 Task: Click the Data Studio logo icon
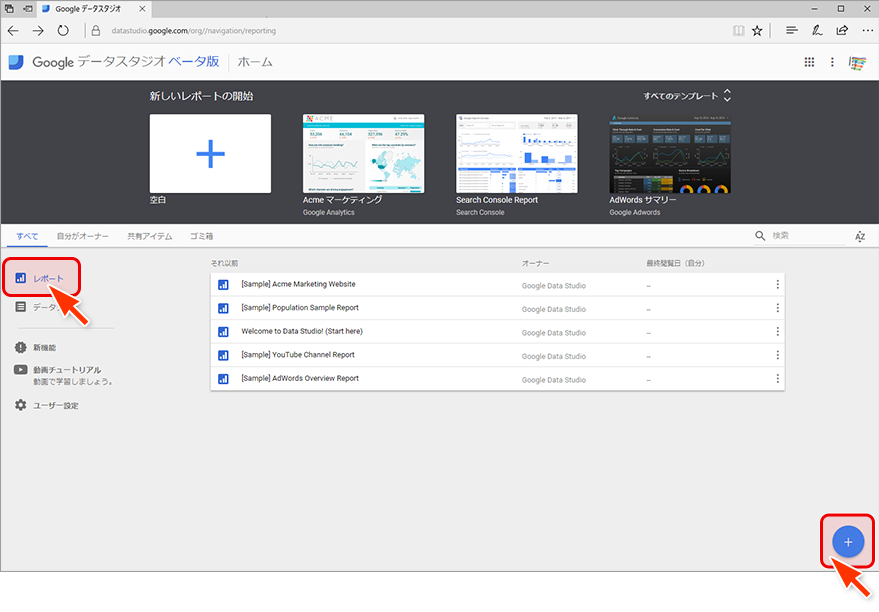coord(16,62)
